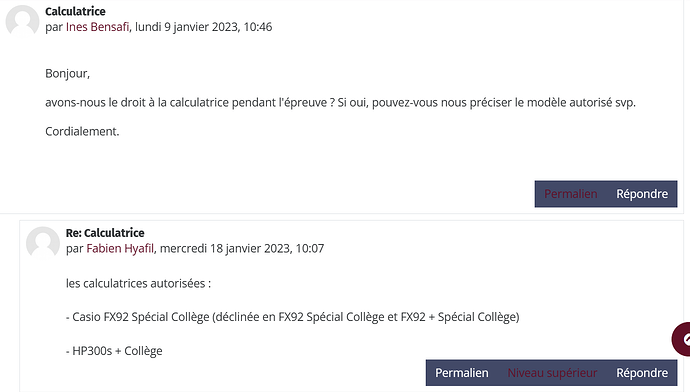Go to Niveau supérieur from the reply
Viewport: 690px width, 392px height.
tap(552, 373)
